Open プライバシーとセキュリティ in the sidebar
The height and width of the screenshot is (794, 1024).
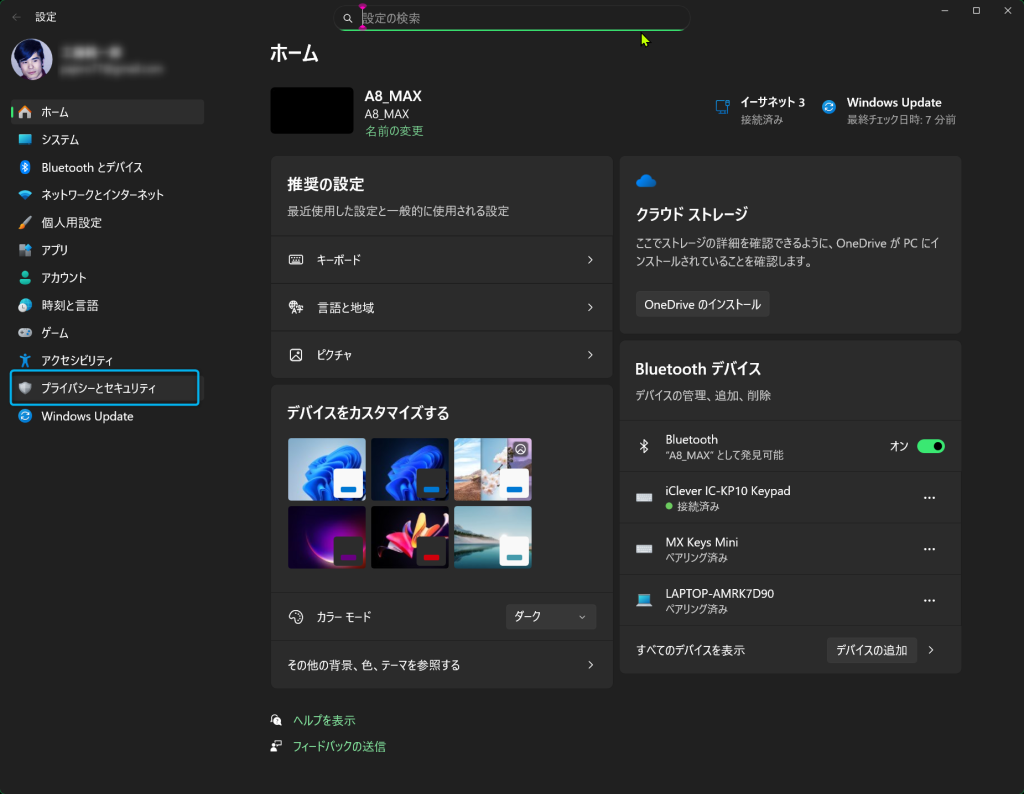point(105,388)
